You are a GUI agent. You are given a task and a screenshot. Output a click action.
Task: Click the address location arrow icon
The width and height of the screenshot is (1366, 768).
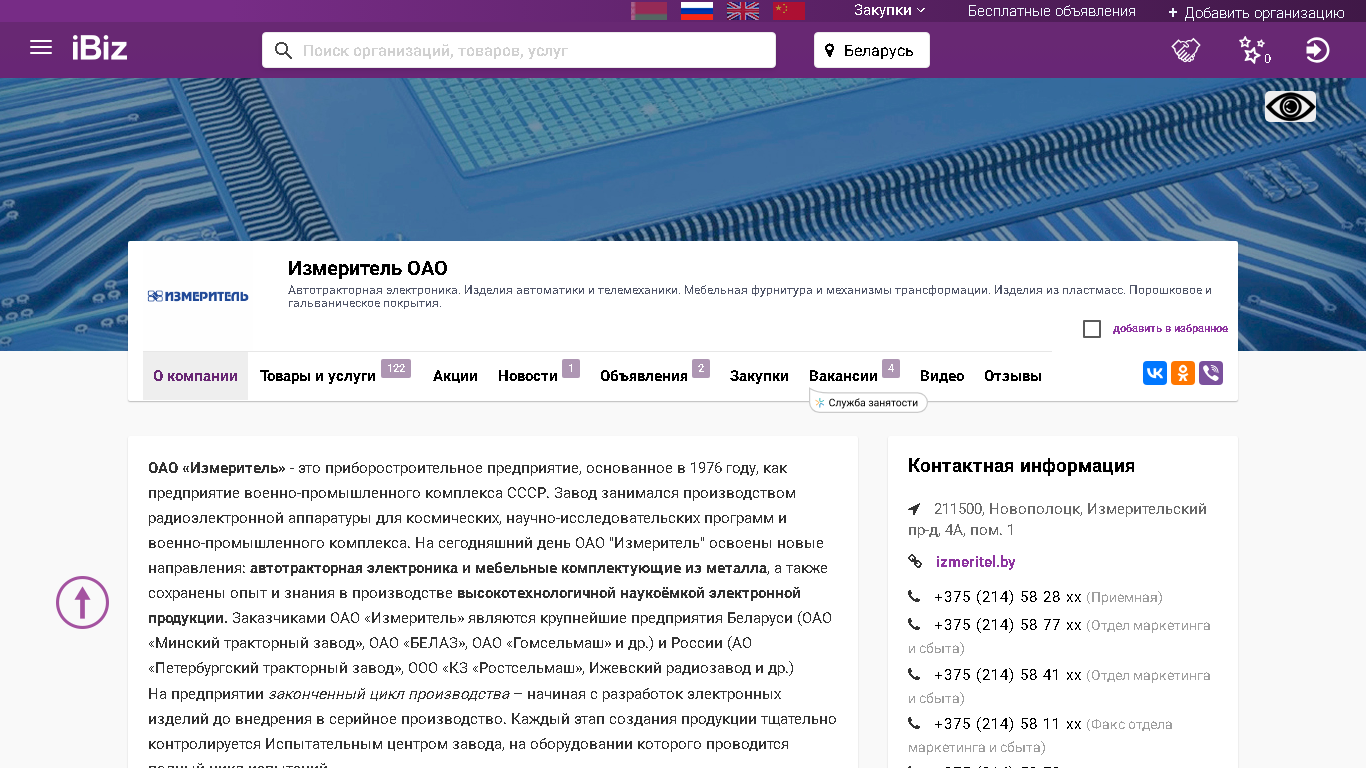tap(914, 509)
